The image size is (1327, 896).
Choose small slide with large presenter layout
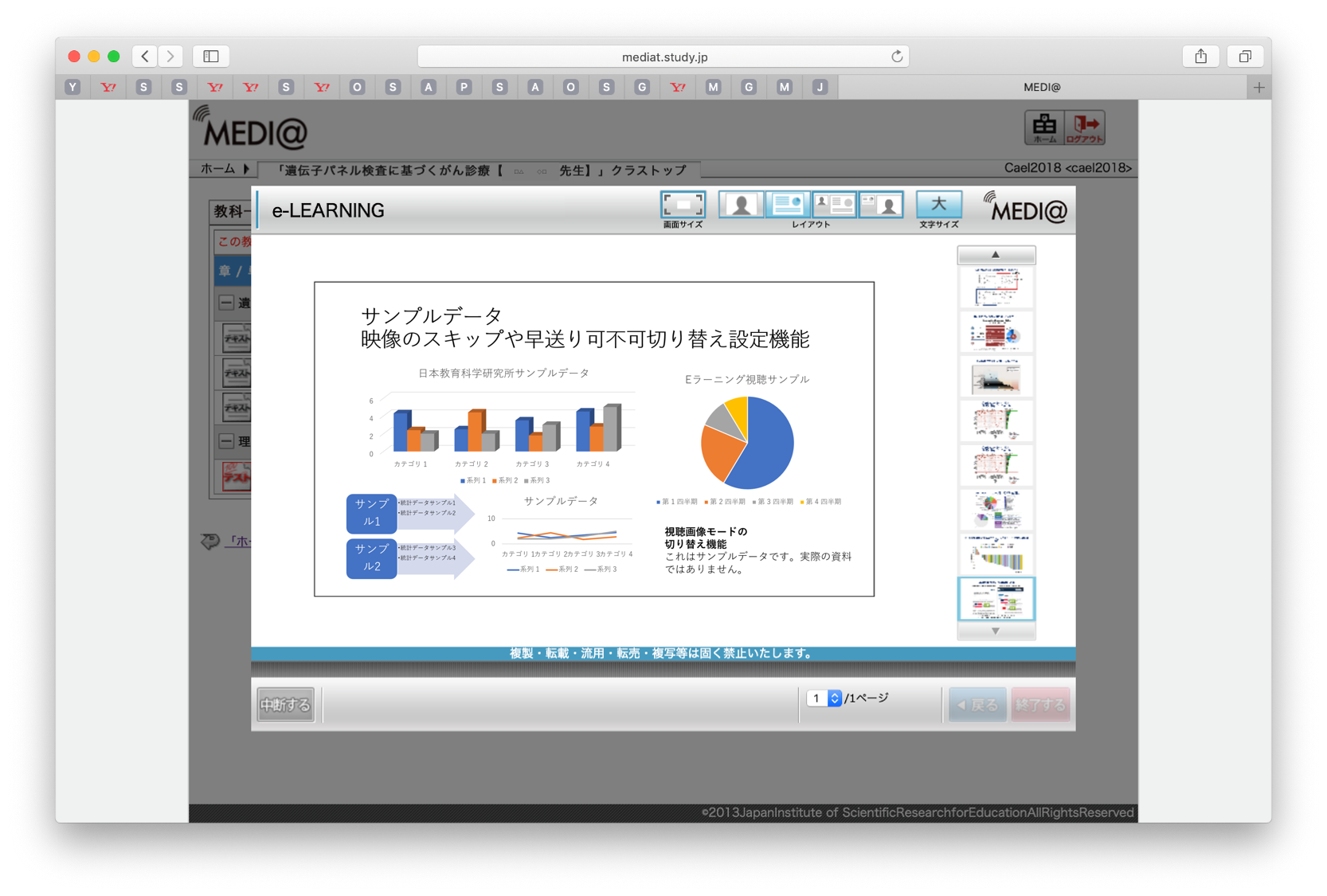pyautogui.click(x=881, y=205)
